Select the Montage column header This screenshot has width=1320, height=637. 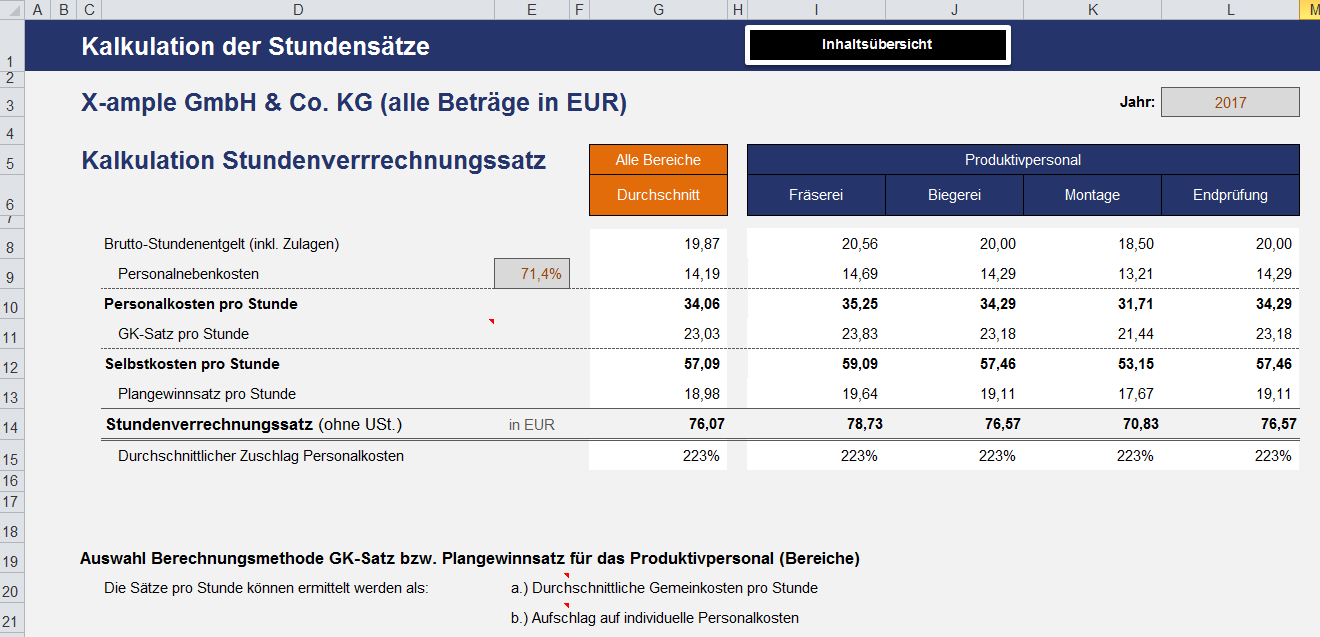[1091, 194]
